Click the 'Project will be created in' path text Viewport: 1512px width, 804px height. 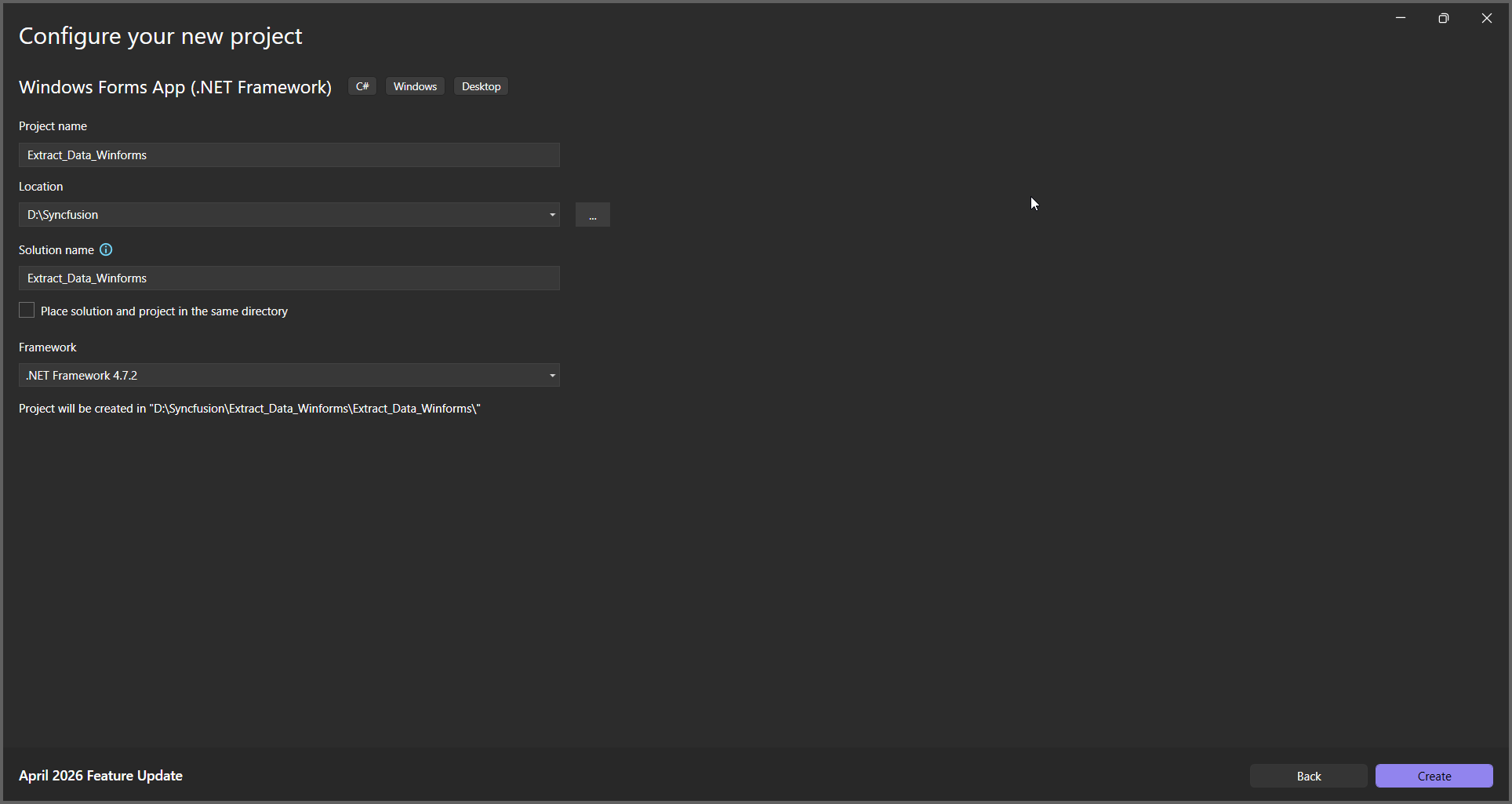(249, 409)
